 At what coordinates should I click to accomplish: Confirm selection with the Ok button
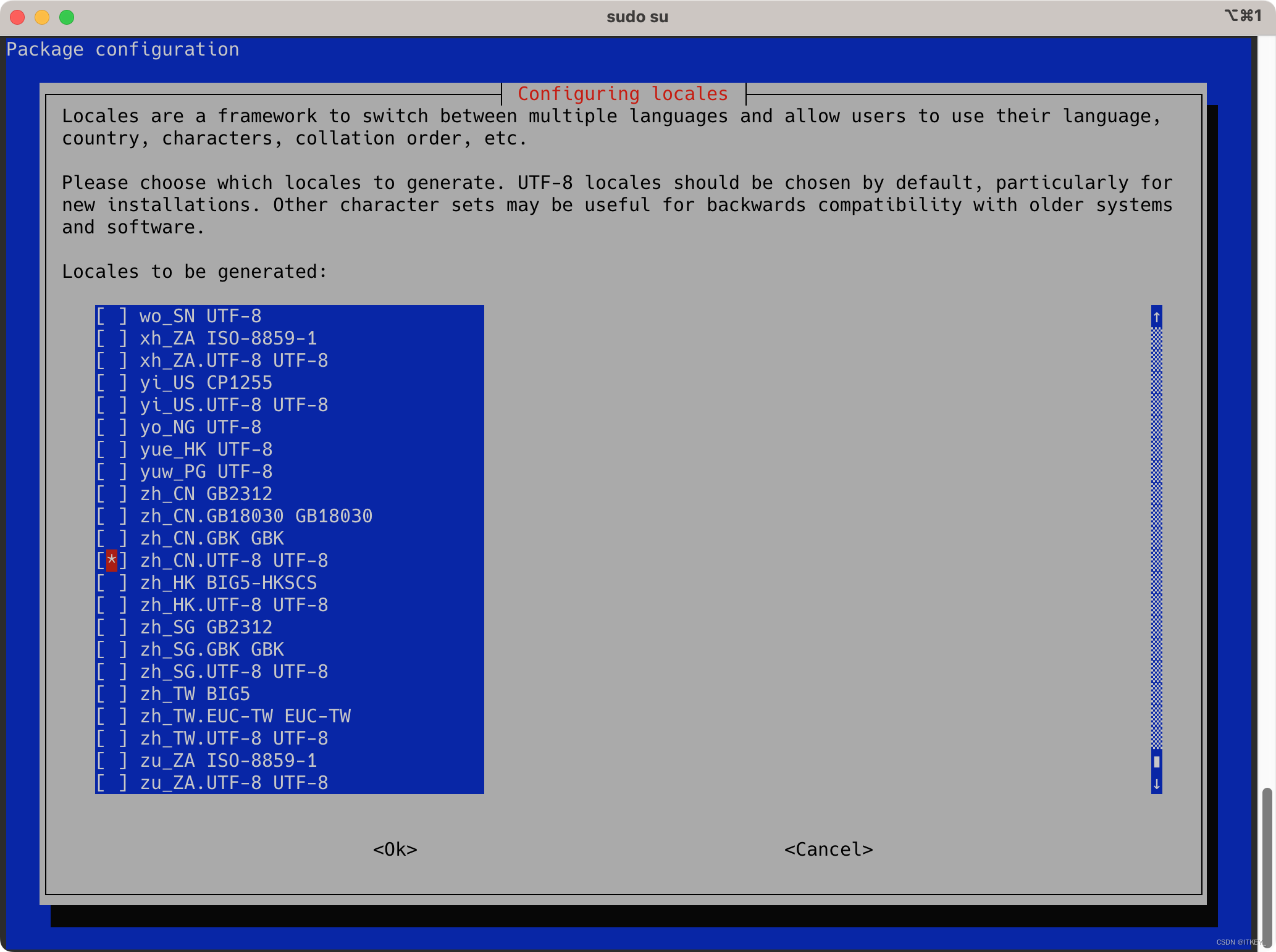point(395,850)
